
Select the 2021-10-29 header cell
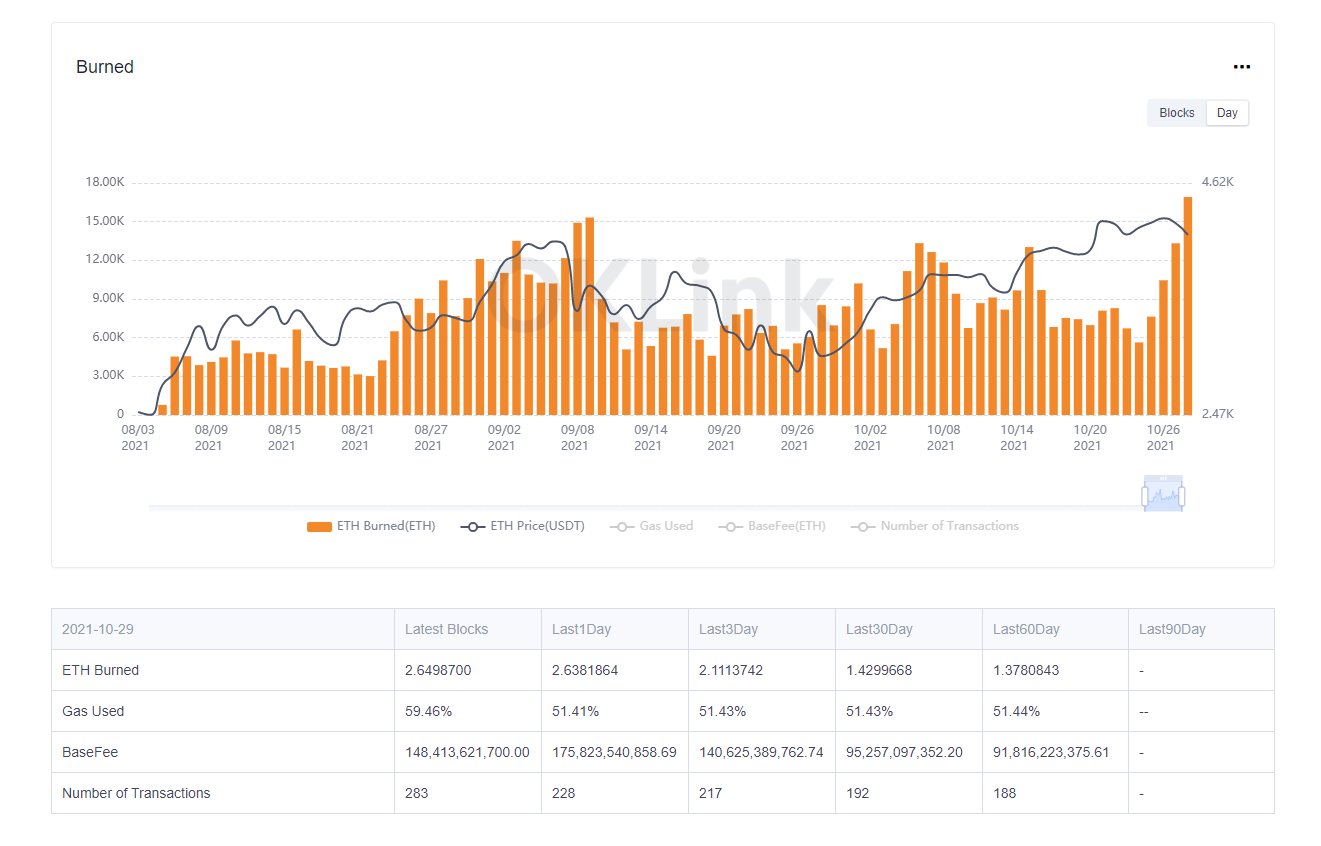tap(223, 629)
